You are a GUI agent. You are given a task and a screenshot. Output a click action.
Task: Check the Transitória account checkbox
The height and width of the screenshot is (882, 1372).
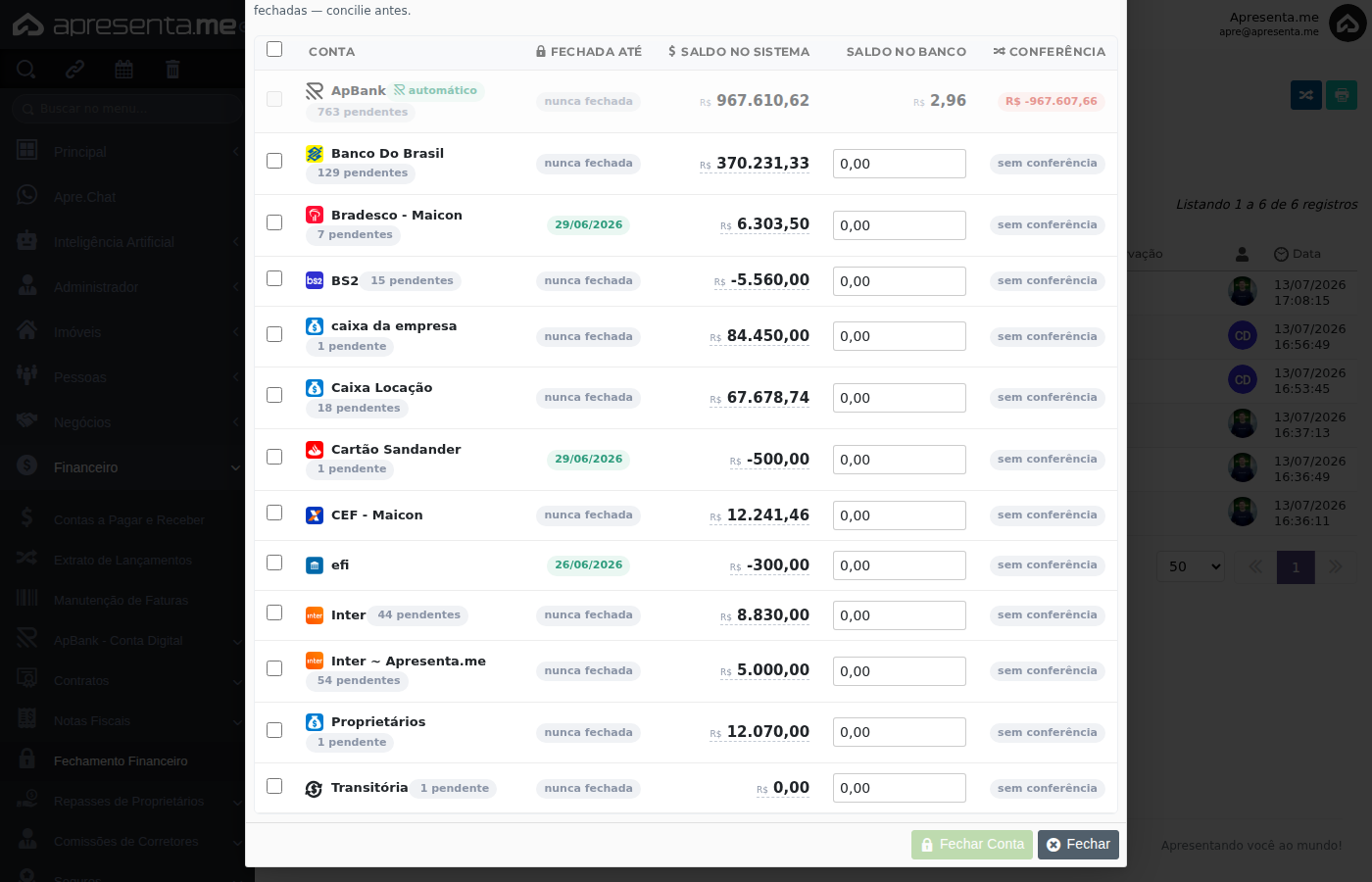point(274,786)
